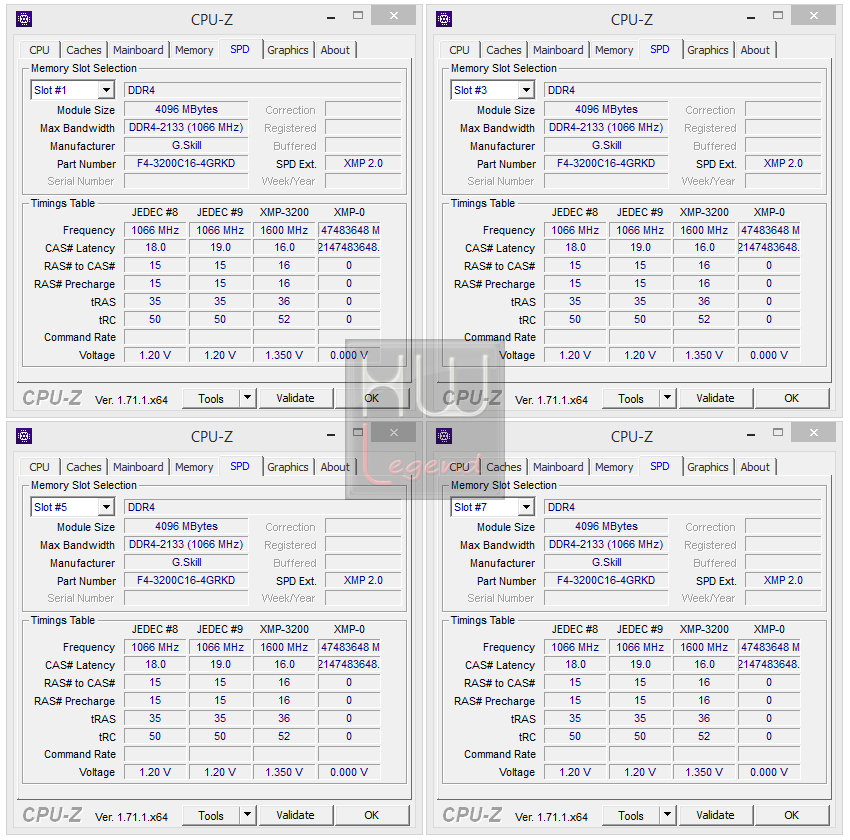
Task: Click OK button in Slot #3 window
Action: [x=791, y=398]
